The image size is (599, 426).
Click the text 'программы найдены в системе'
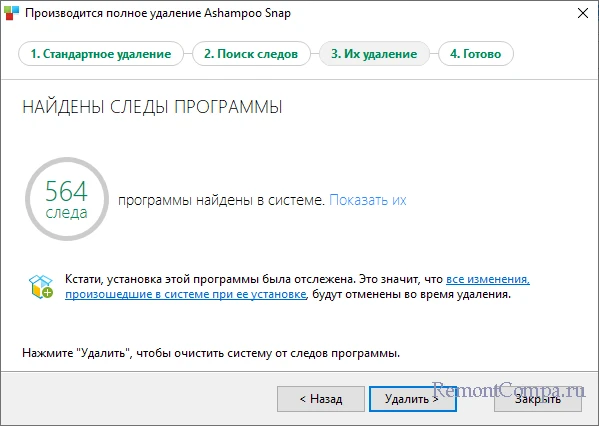click(221, 200)
